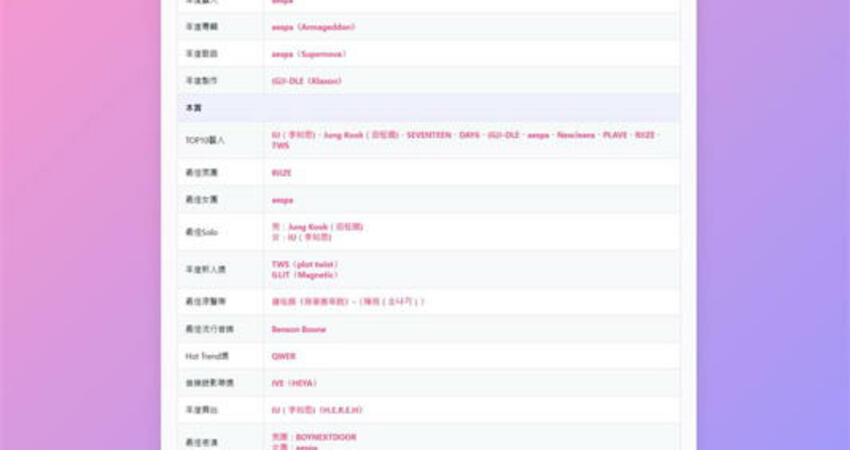850x450 pixels.
Task: Click the TOP10 row label cell
Action: 221,140
